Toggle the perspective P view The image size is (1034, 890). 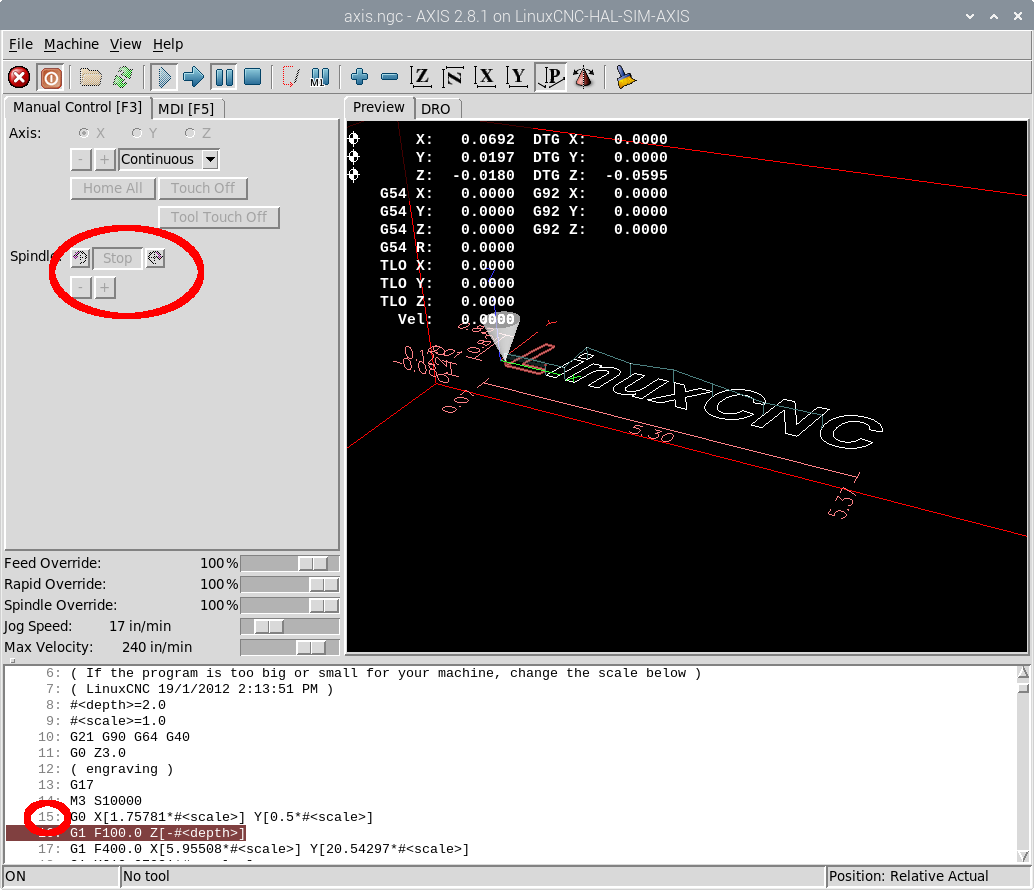(550, 77)
